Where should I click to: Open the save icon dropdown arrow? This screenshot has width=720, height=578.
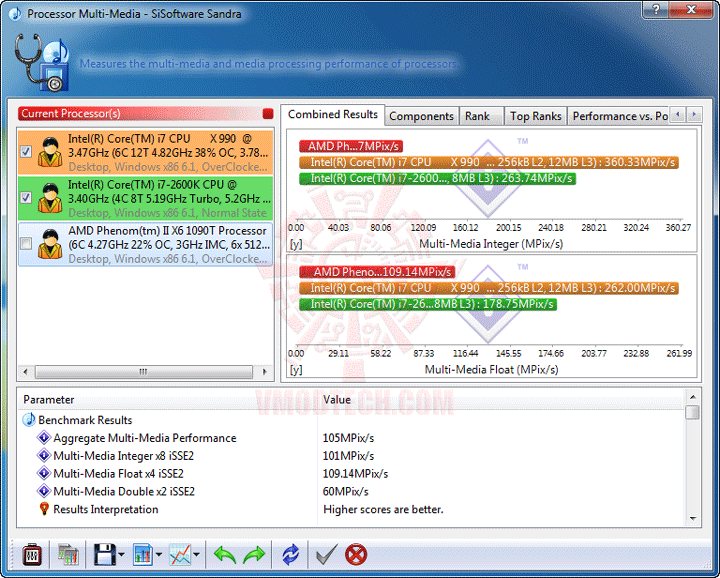tap(121, 555)
